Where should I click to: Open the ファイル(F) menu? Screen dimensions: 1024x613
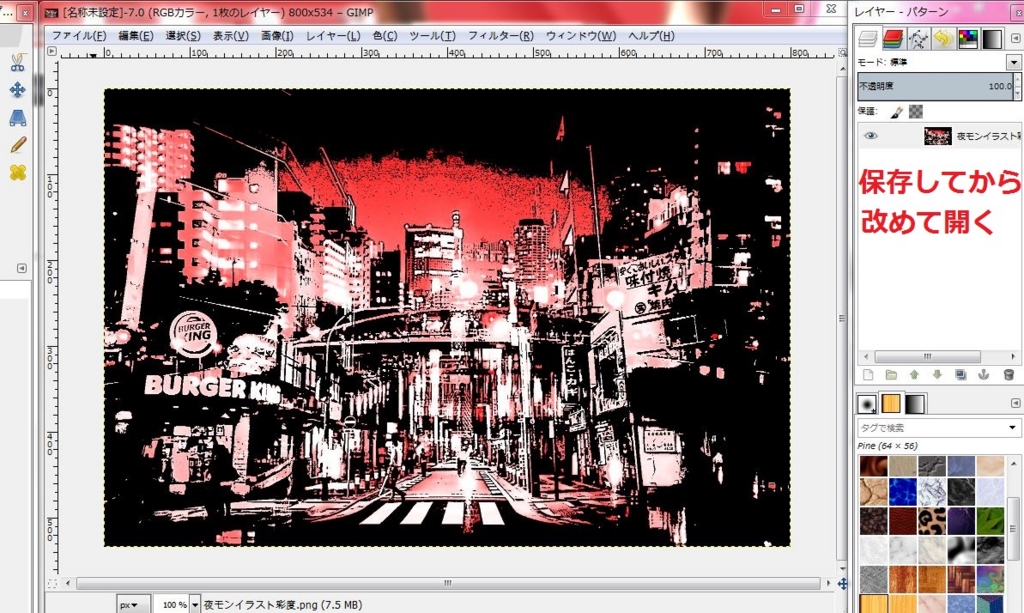[78, 36]
